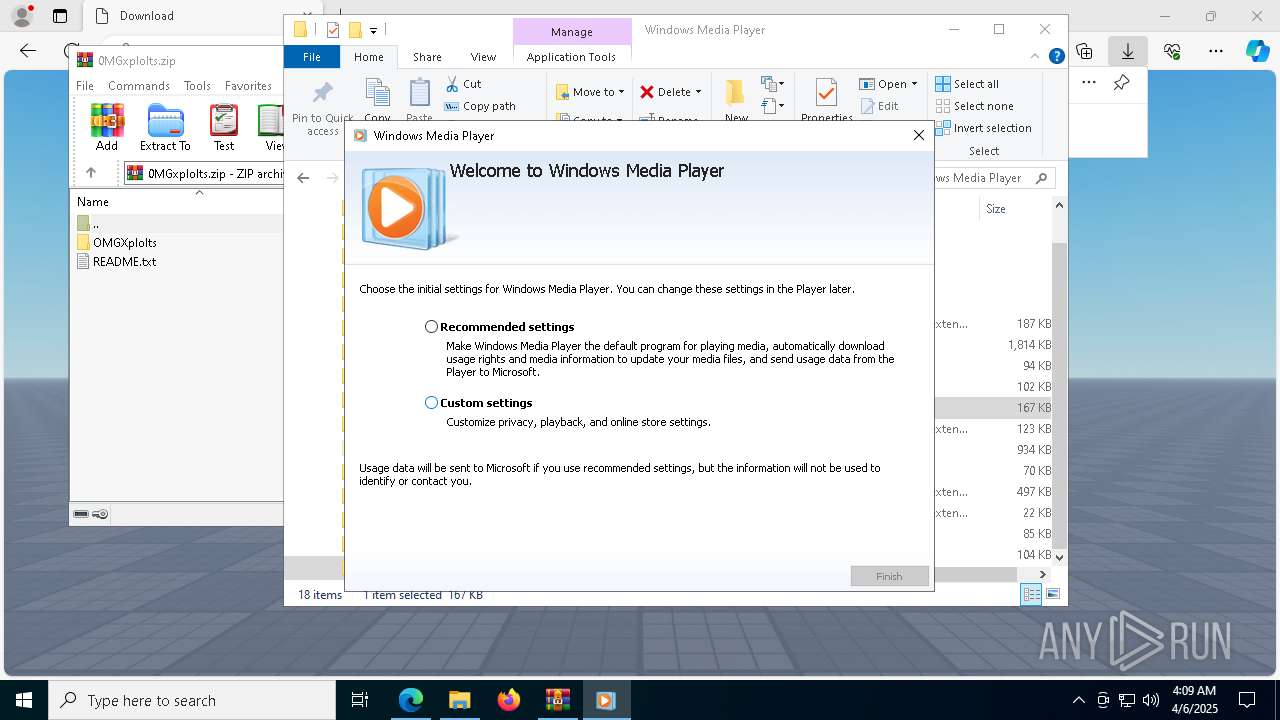This screenshot has height=720, width=1280.
Task: Click the Name column header in WinRAR
Action: click(x=93, y=202)
